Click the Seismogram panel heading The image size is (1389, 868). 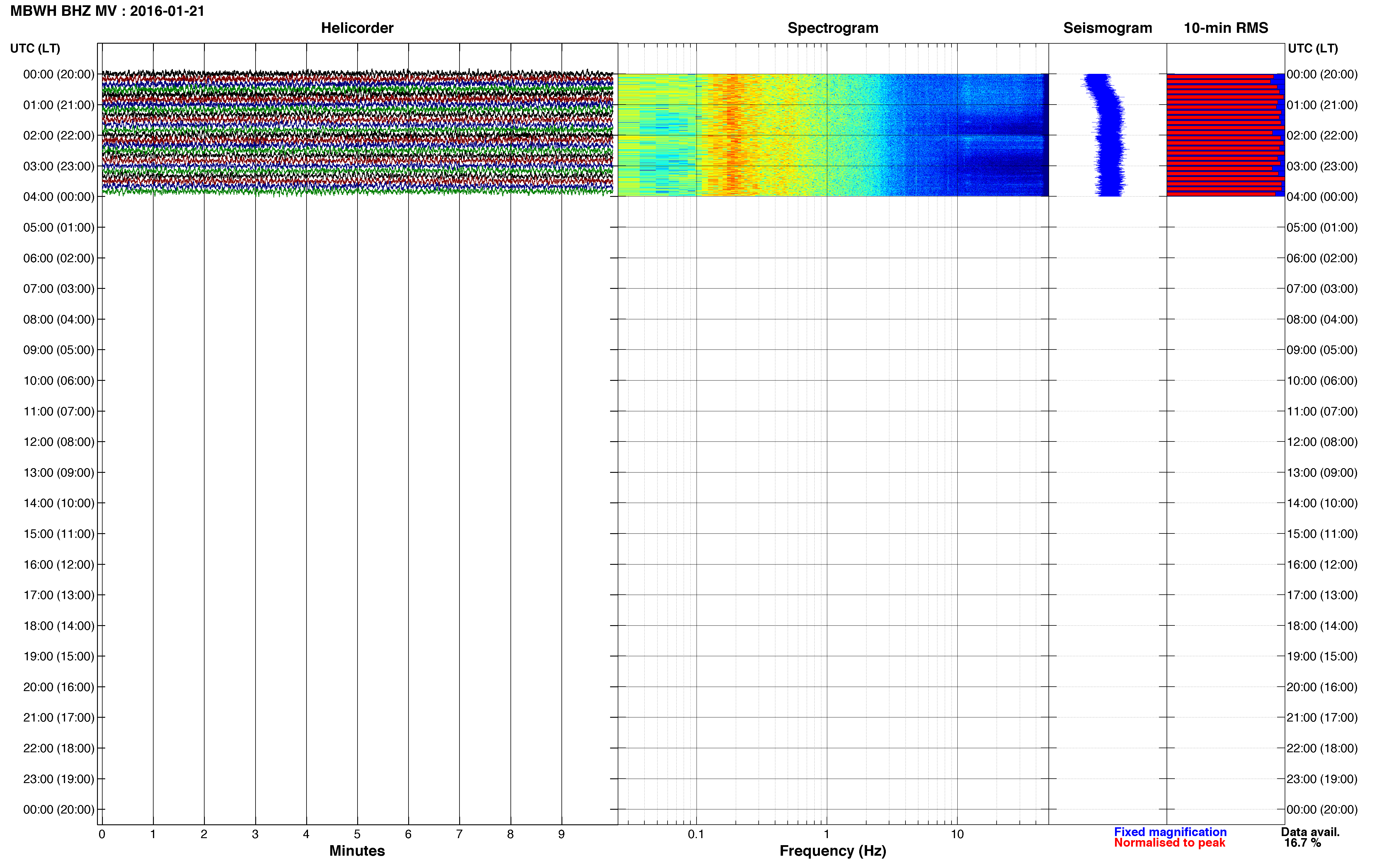[x=1108, y=28]
